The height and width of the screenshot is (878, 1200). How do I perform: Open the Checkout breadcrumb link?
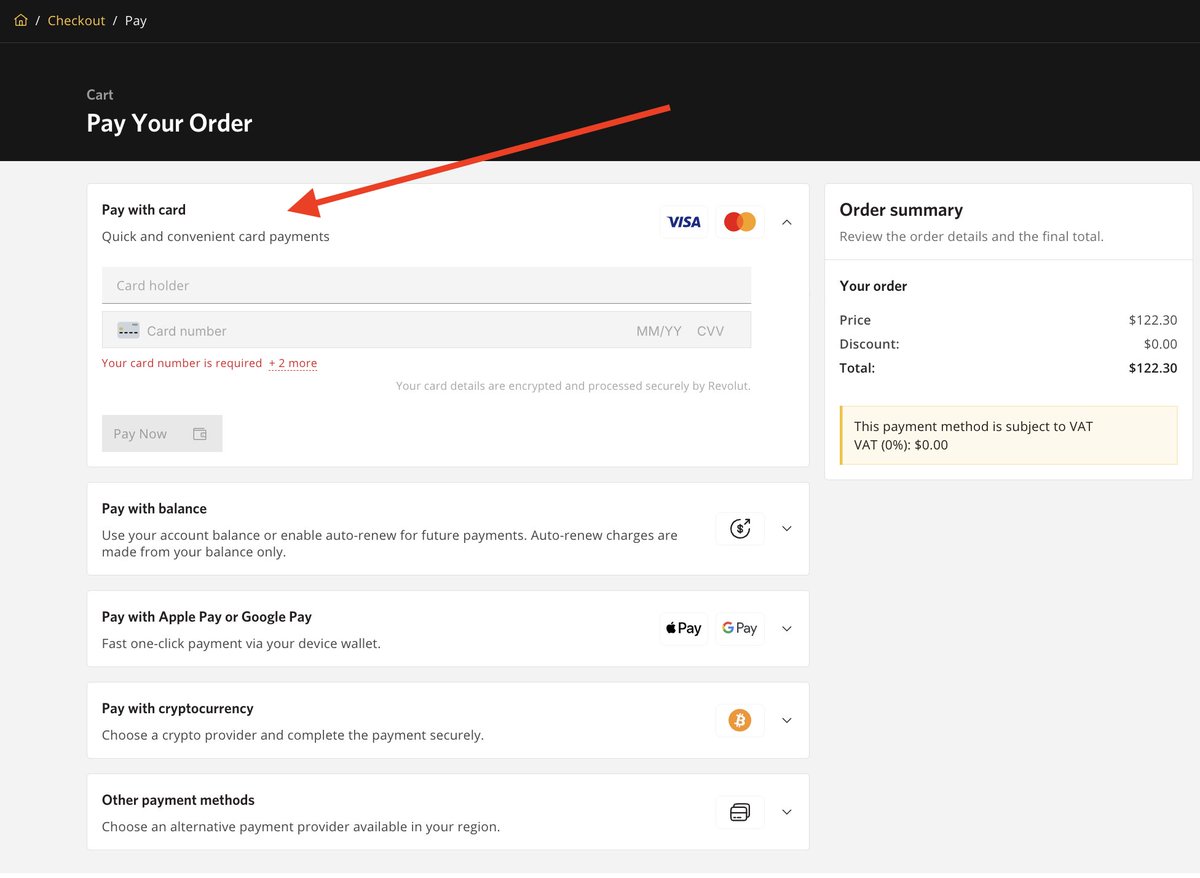click(76, 20)
